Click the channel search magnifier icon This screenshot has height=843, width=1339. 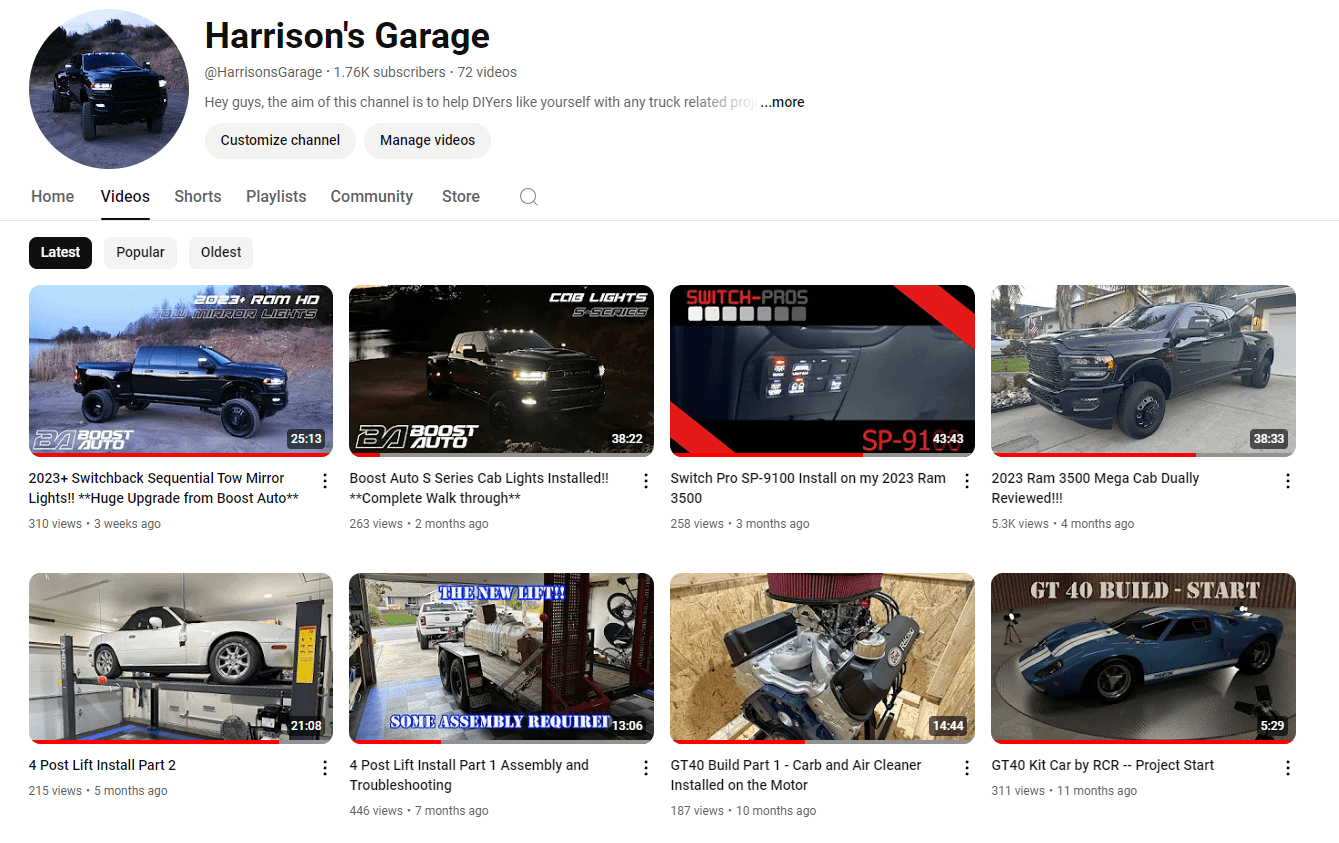[x=529, y=197]
